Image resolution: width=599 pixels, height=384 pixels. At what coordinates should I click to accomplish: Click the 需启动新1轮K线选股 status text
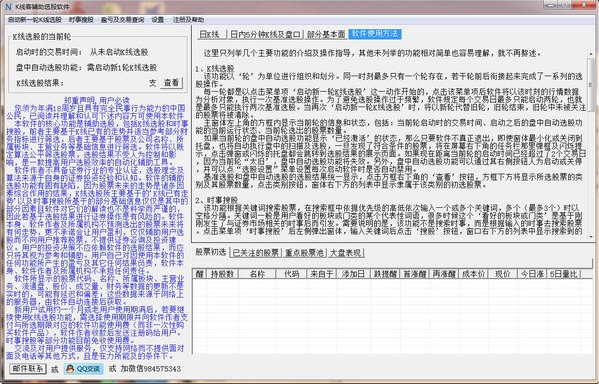pyautogui.click(x=122, y=68)
